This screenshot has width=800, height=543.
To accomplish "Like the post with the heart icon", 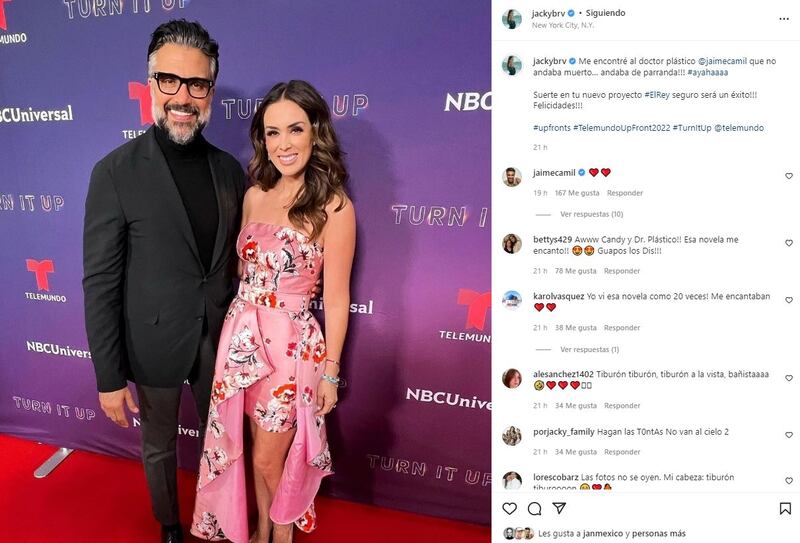I will point(509,508).
